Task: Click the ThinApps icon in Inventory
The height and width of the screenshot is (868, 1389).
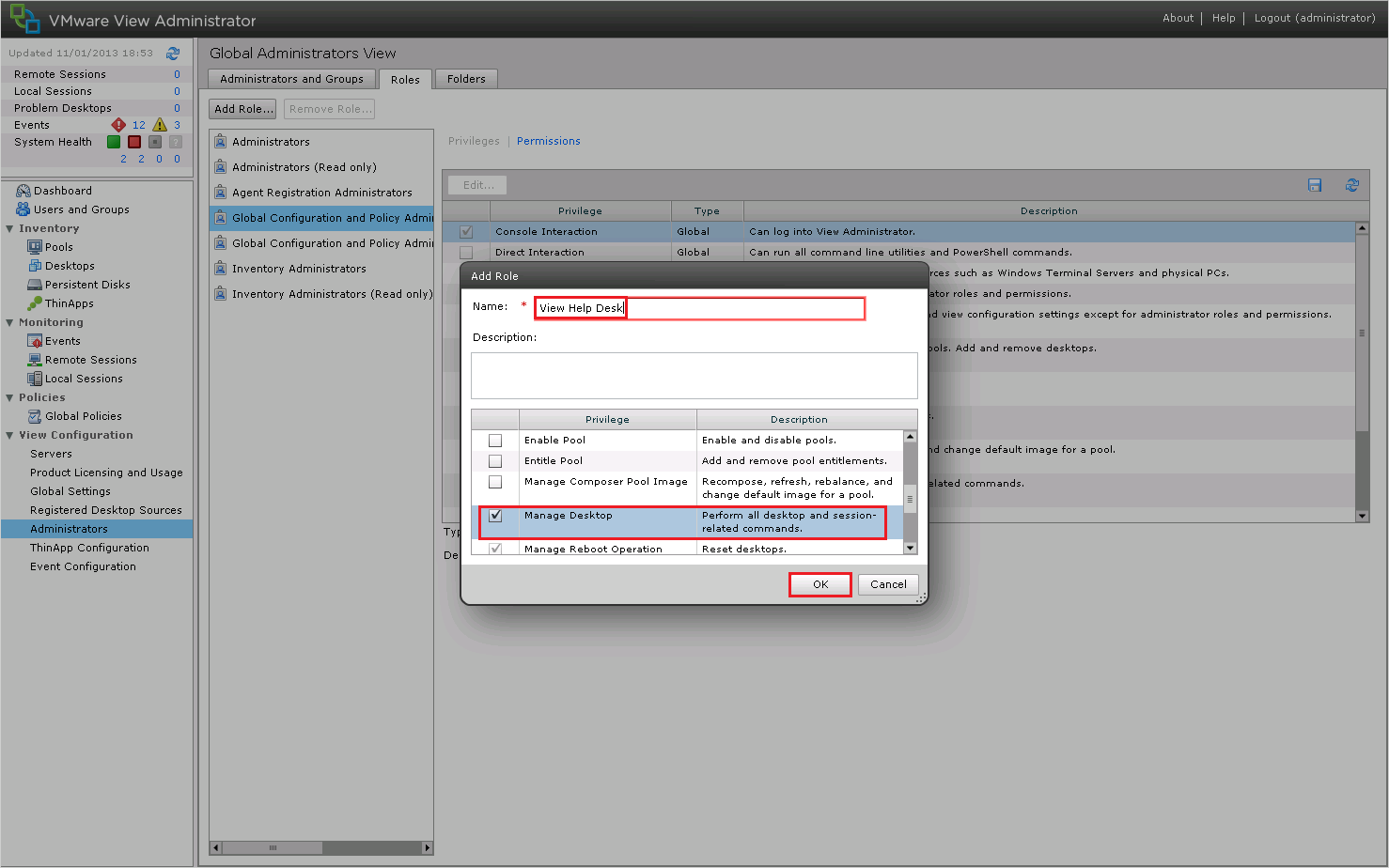Action: 35,303
